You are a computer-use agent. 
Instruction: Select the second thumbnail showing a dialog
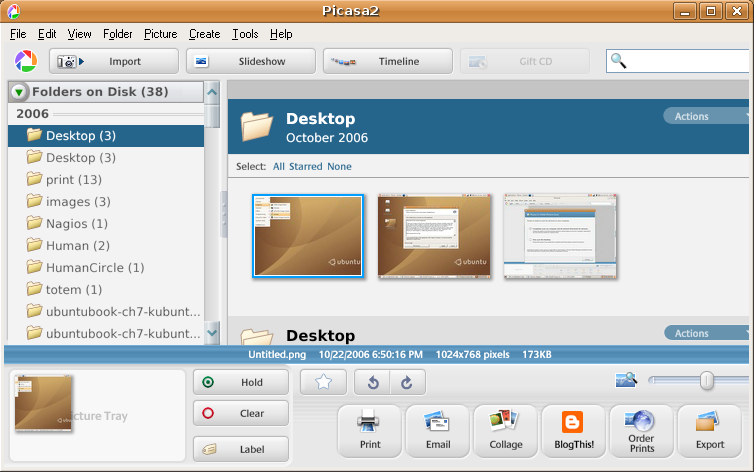[x=434, y=236]
